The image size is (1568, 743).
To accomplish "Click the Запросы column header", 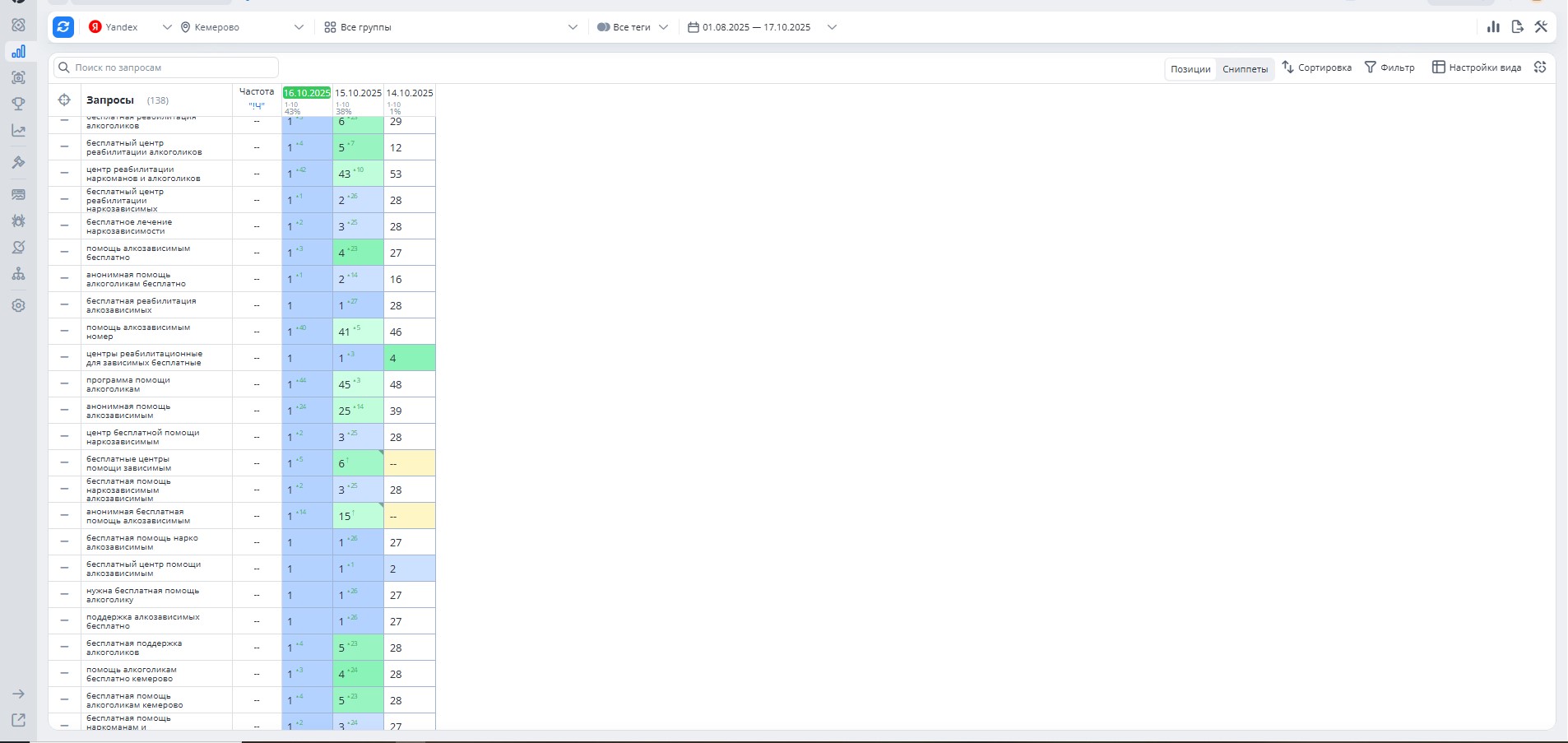I will pos(109,100).
